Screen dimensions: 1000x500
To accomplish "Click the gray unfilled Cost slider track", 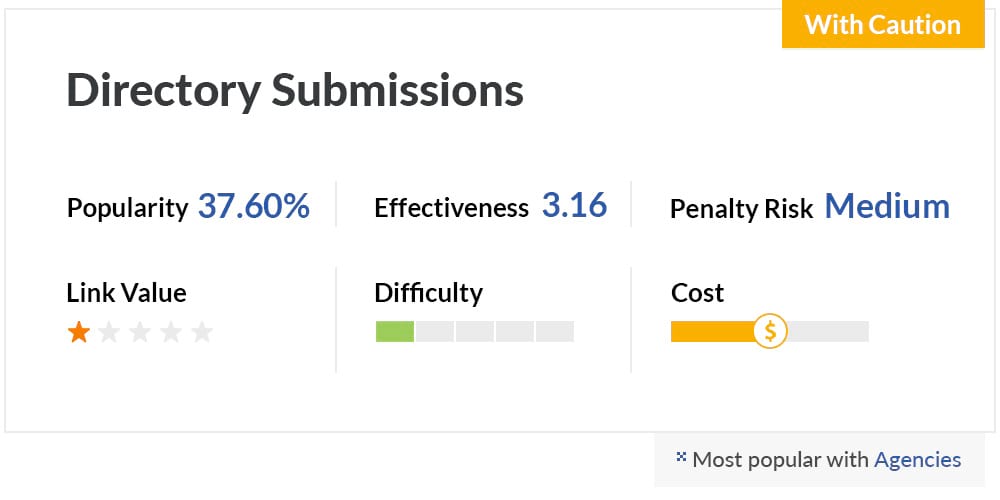I will 828,331.
